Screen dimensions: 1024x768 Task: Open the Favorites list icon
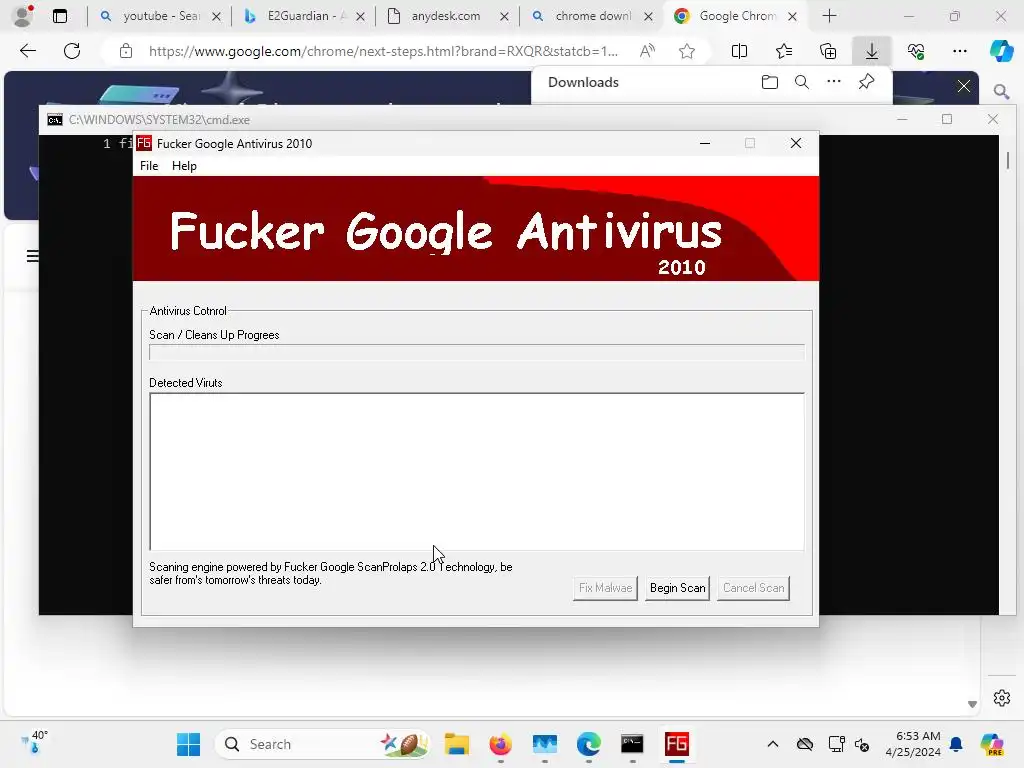coord(784,51)
